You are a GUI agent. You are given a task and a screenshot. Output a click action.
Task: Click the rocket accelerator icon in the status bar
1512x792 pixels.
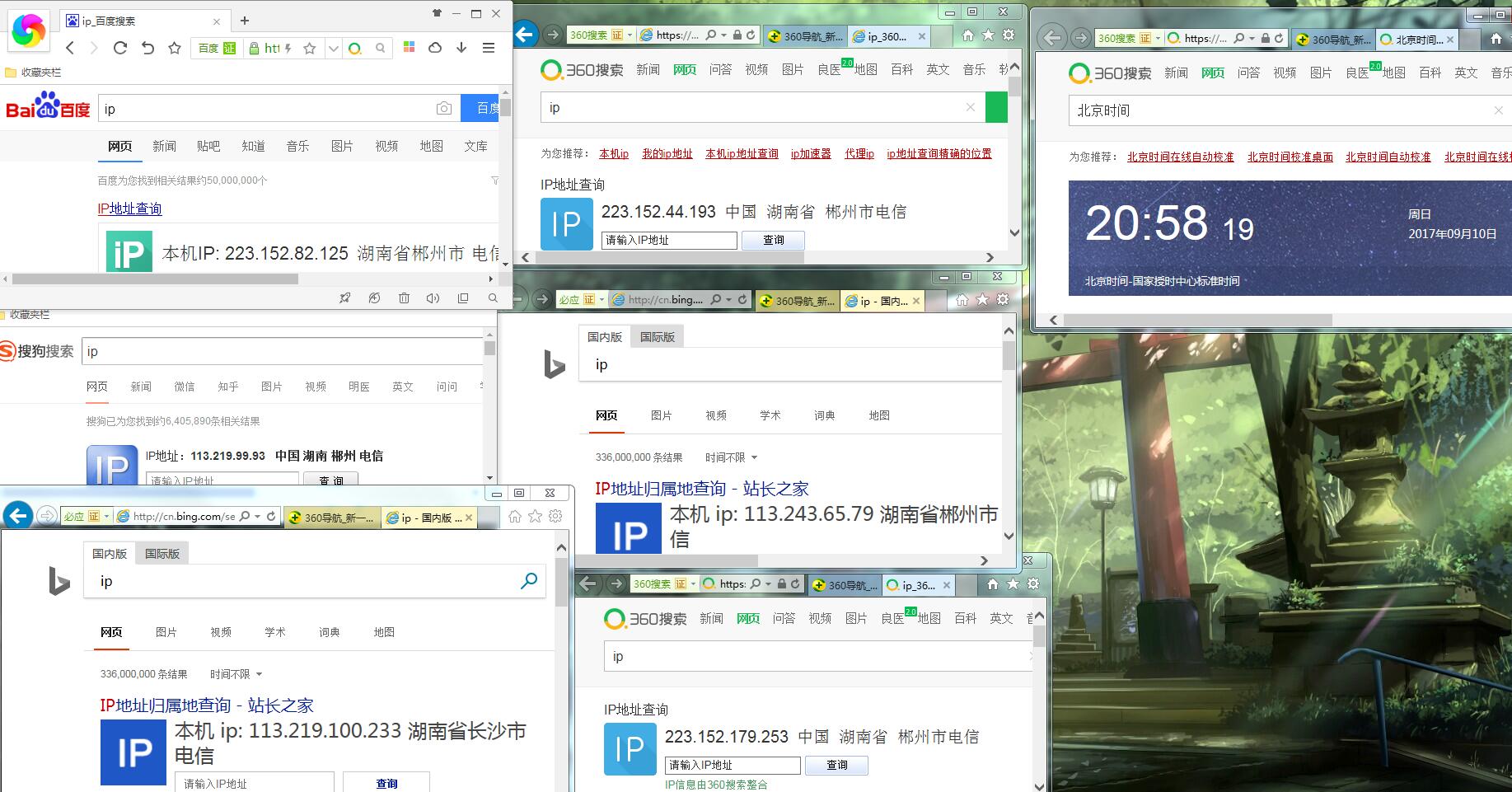click(345, 298)
